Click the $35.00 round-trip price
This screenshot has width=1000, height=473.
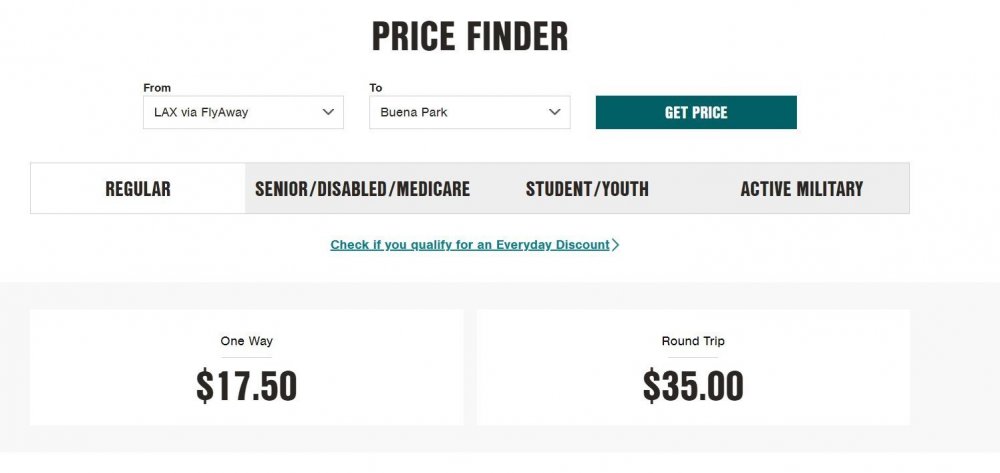(693, 387)
